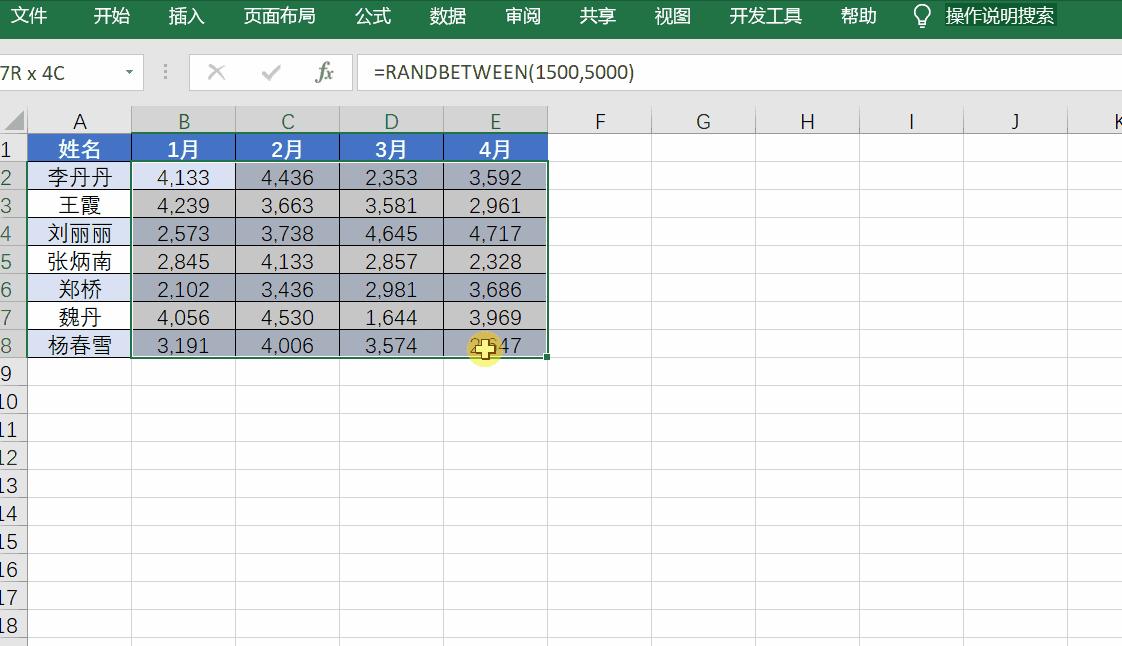Click the enter (checkmark) icon beside formula bar

(269, 72)
